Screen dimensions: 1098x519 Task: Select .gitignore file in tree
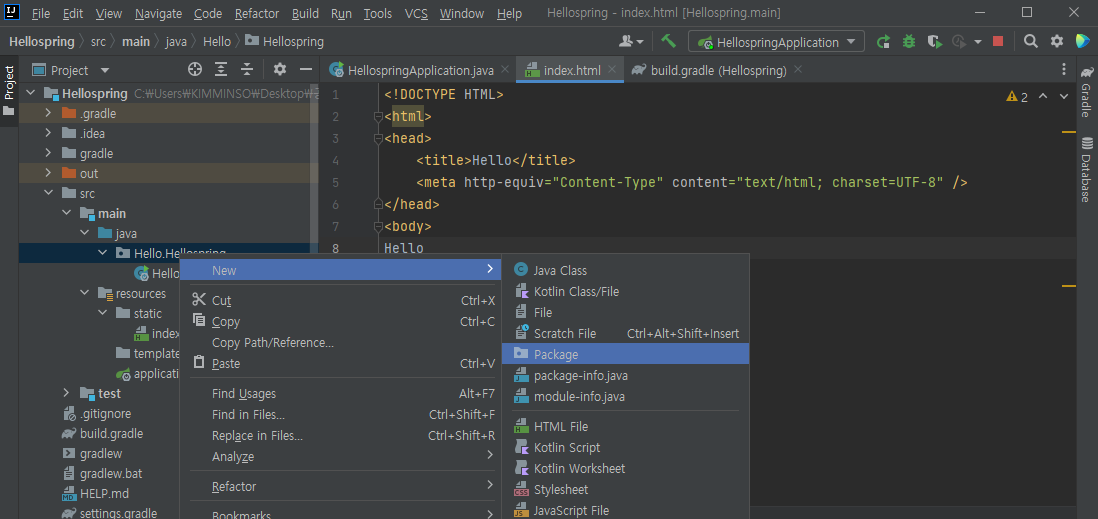(x=105, y=413)
